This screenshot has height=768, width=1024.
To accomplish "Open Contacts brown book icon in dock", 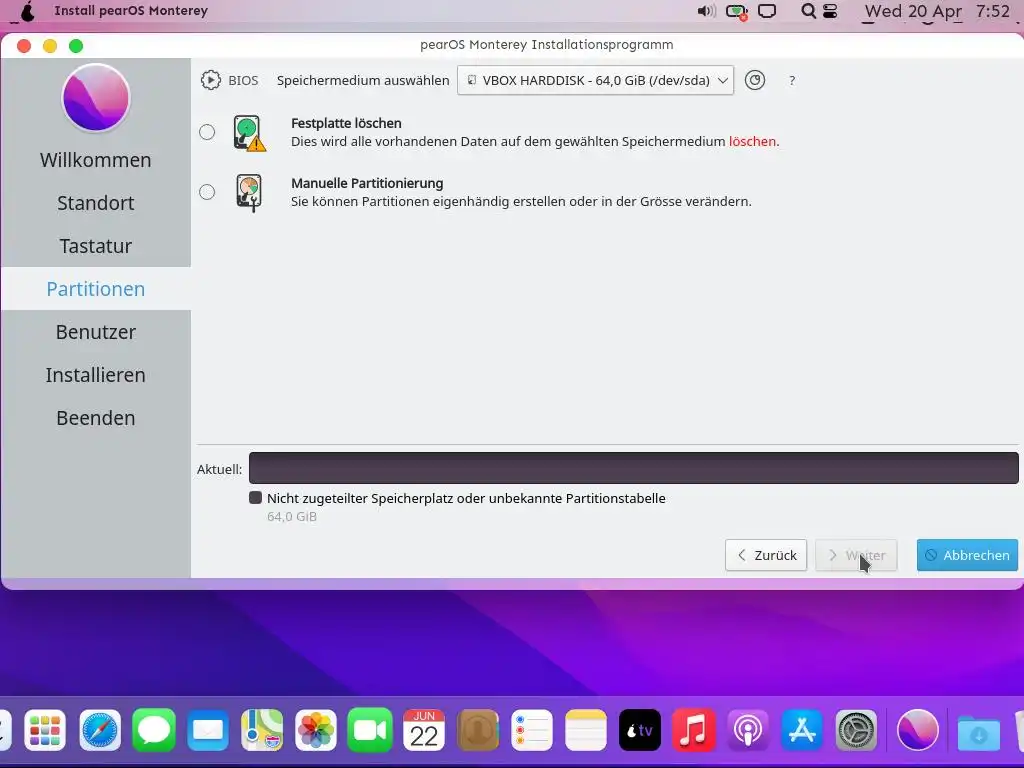I will [x=478, y=730].
